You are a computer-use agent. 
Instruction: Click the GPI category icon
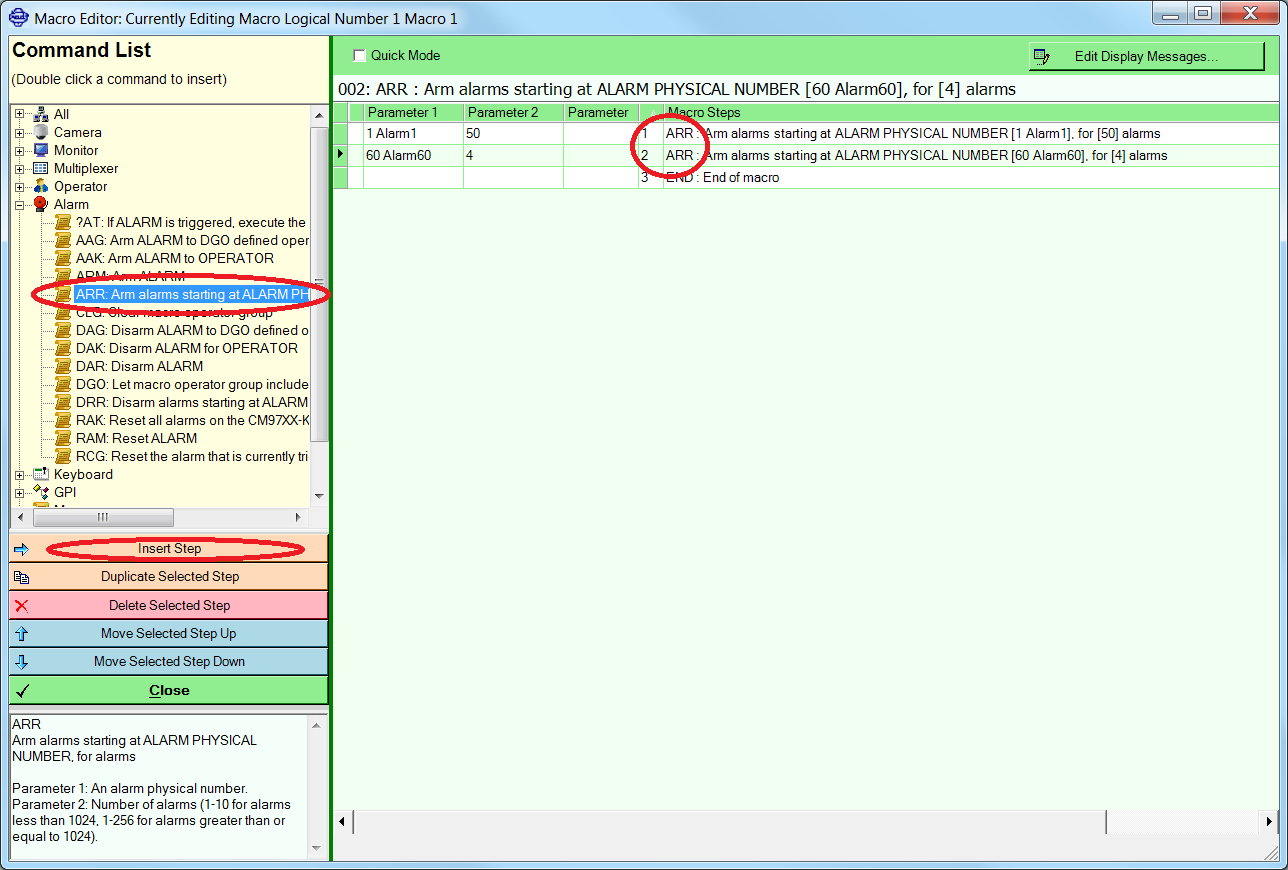coord(41,492)
